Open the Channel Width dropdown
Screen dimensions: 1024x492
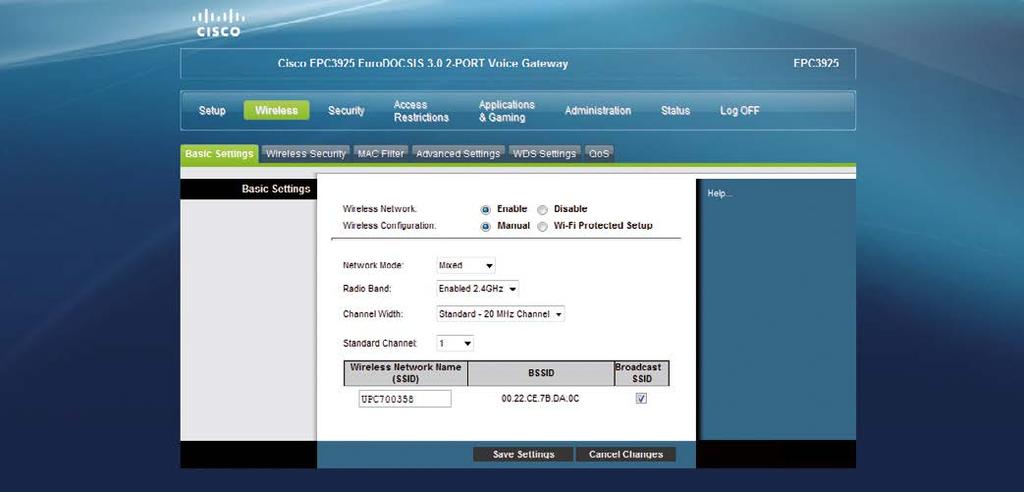click(x=500, y=314)
